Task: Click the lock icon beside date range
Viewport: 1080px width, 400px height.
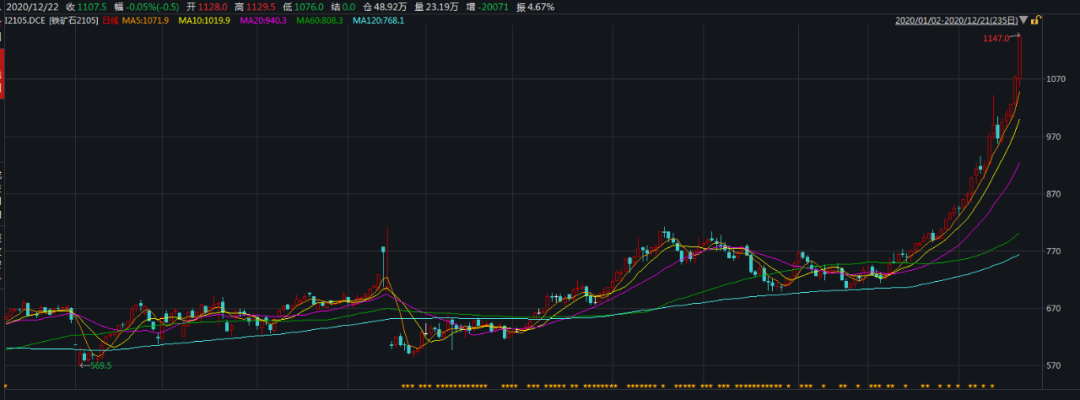Action: click(1038, 20)
